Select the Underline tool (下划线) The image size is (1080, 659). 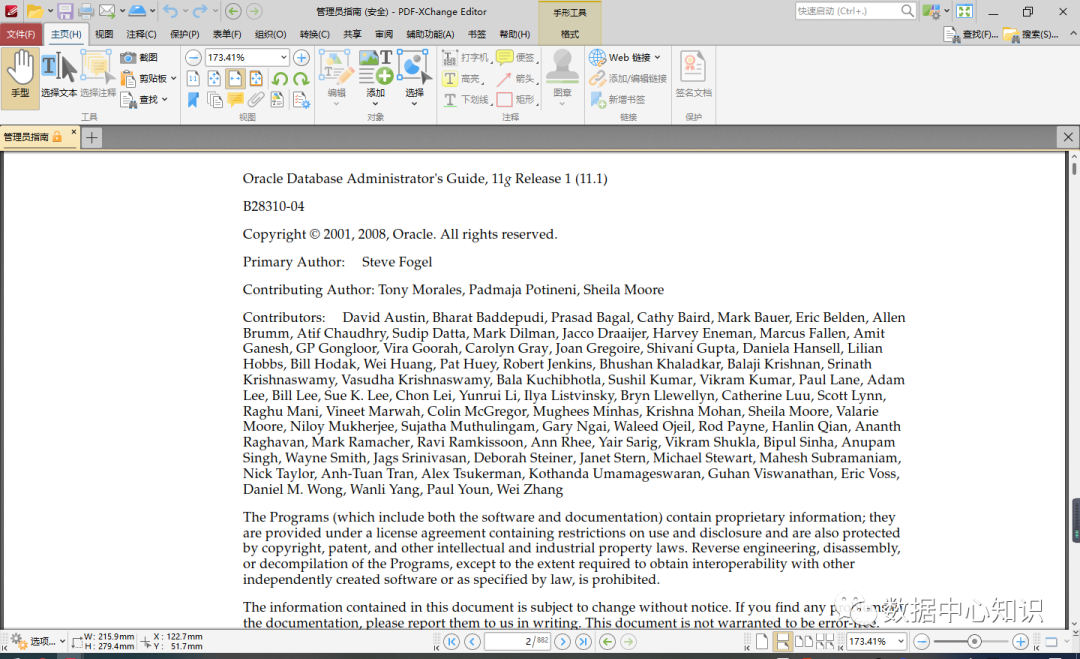466,100
